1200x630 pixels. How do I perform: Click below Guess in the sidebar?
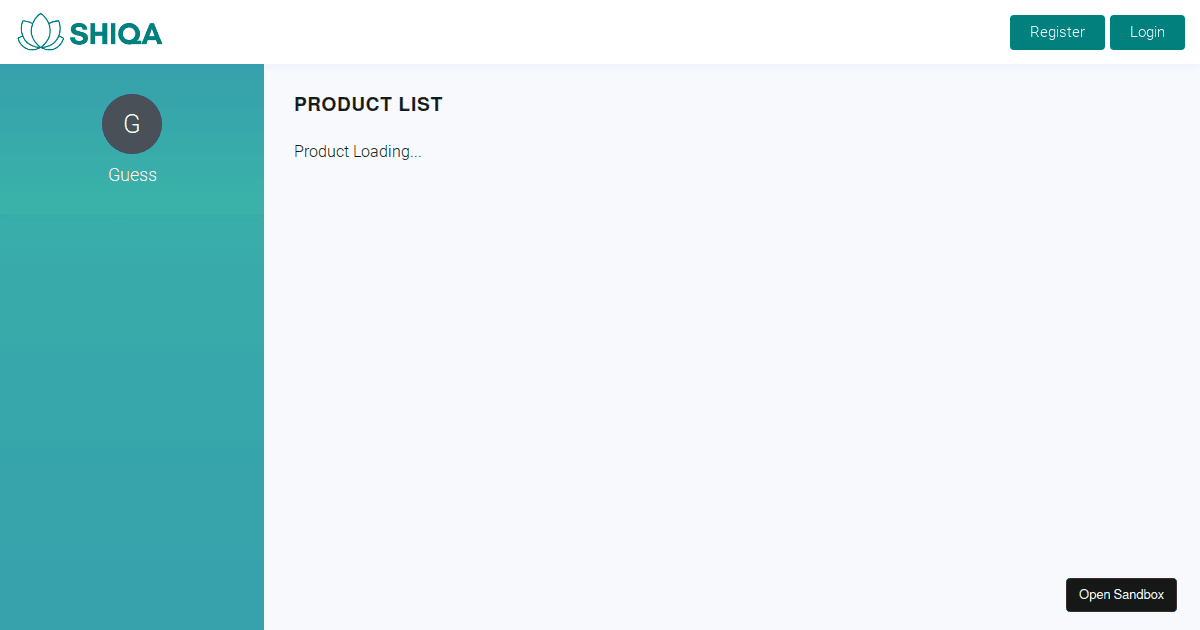132,250
